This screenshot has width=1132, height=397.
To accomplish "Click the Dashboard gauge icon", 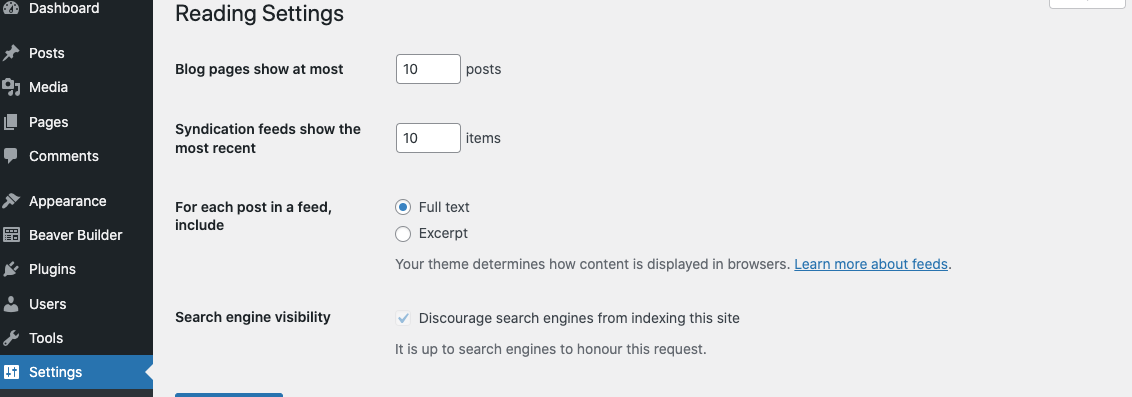I will coord(11,9).
